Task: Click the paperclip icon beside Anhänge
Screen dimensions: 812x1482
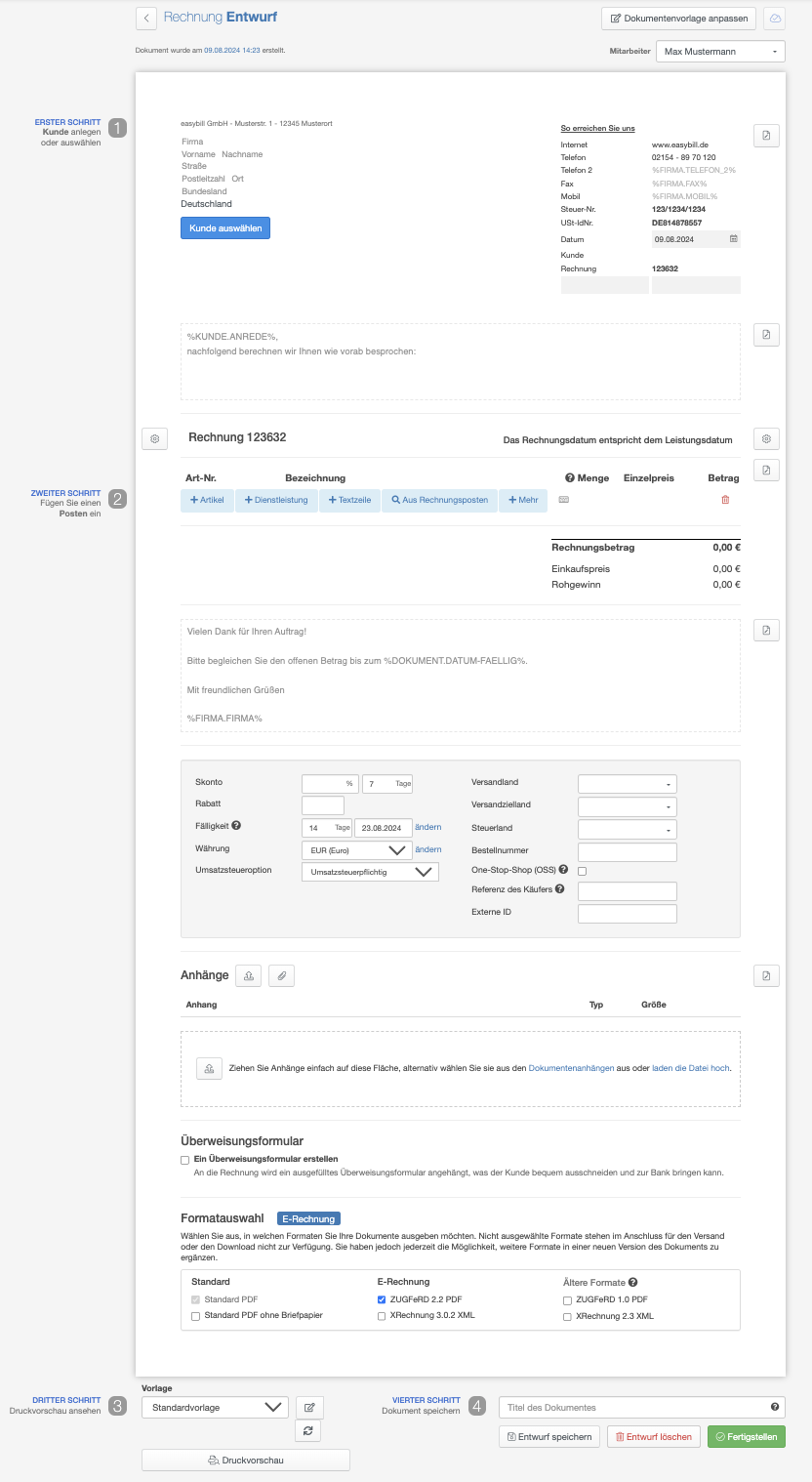Action: [281, 975]
